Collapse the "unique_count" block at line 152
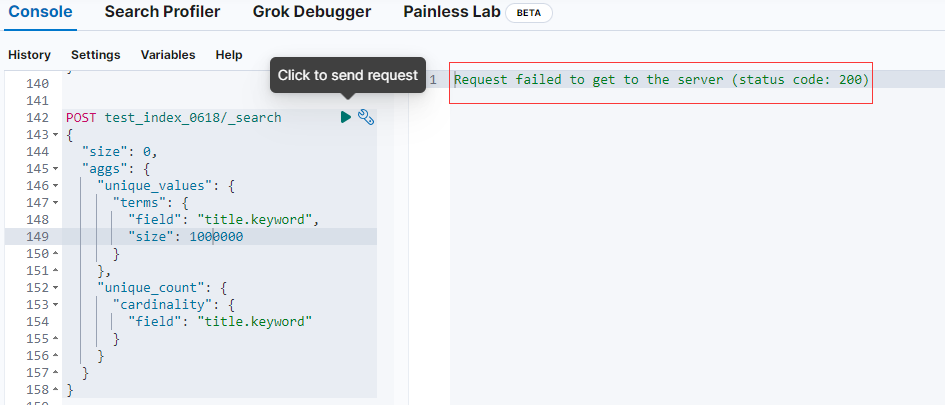 tap(55, 288)
